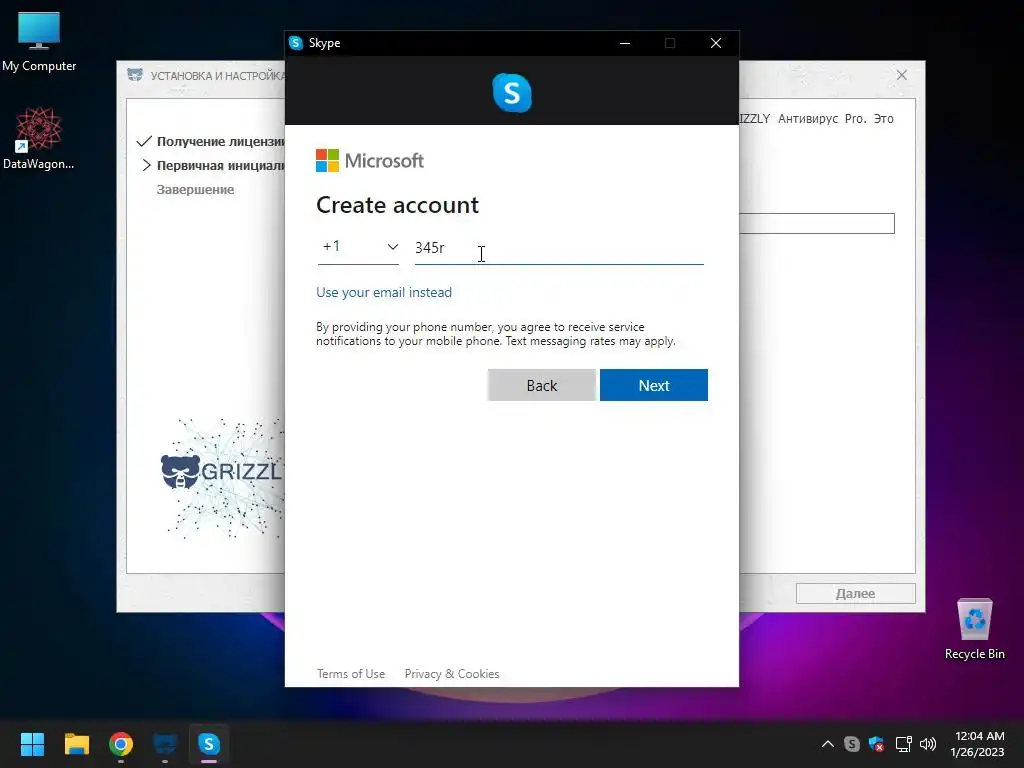This screenshot has height=768, width=1024.
Task: Open the network tray icon
Action: pyautogui.click(x=903, y=744)
